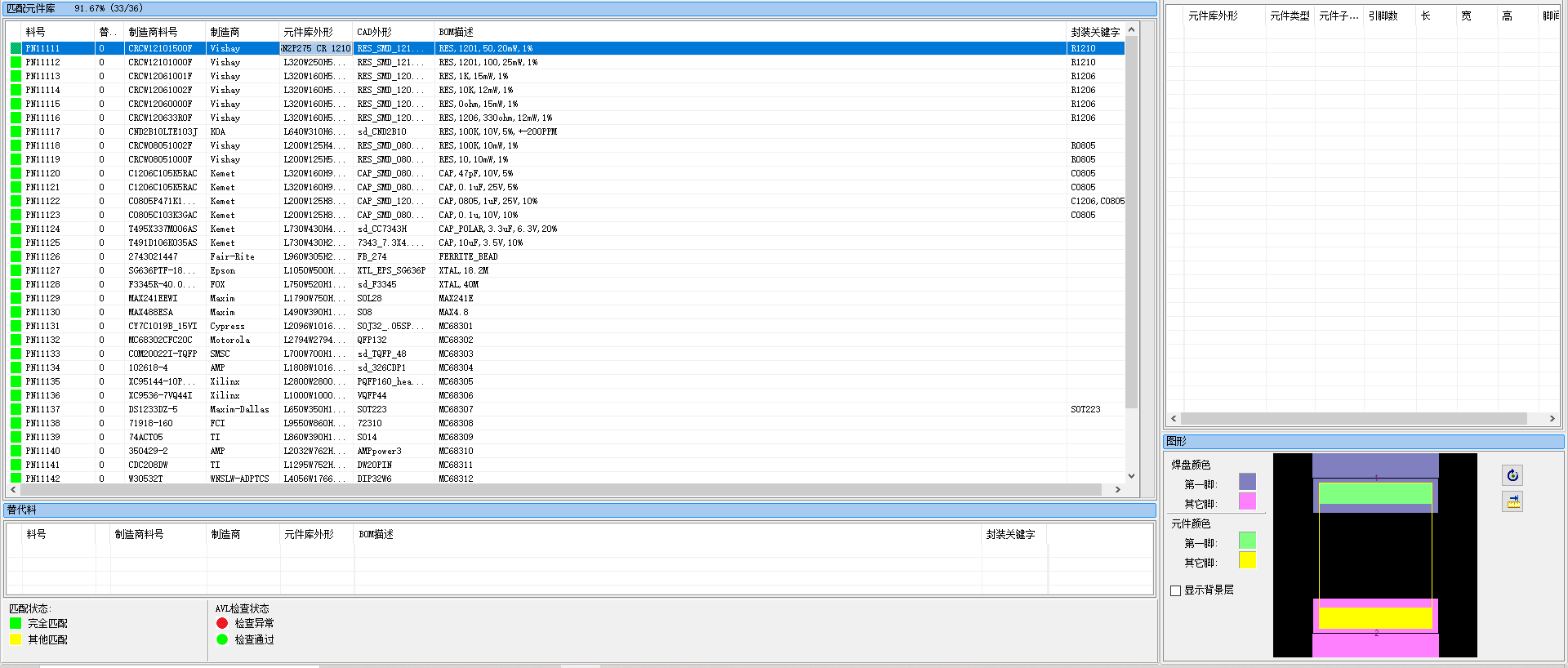Screen dimensions: 1568x668
Task: Click the N2P275 CR 1210 library shape cell
Action: (x=316, y=48)
